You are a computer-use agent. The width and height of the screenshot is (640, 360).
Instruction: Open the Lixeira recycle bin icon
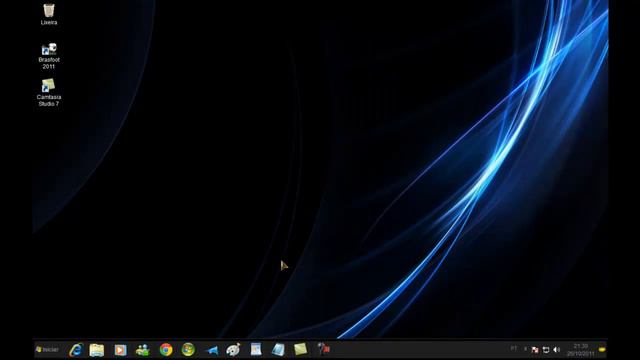coord(49,13)
